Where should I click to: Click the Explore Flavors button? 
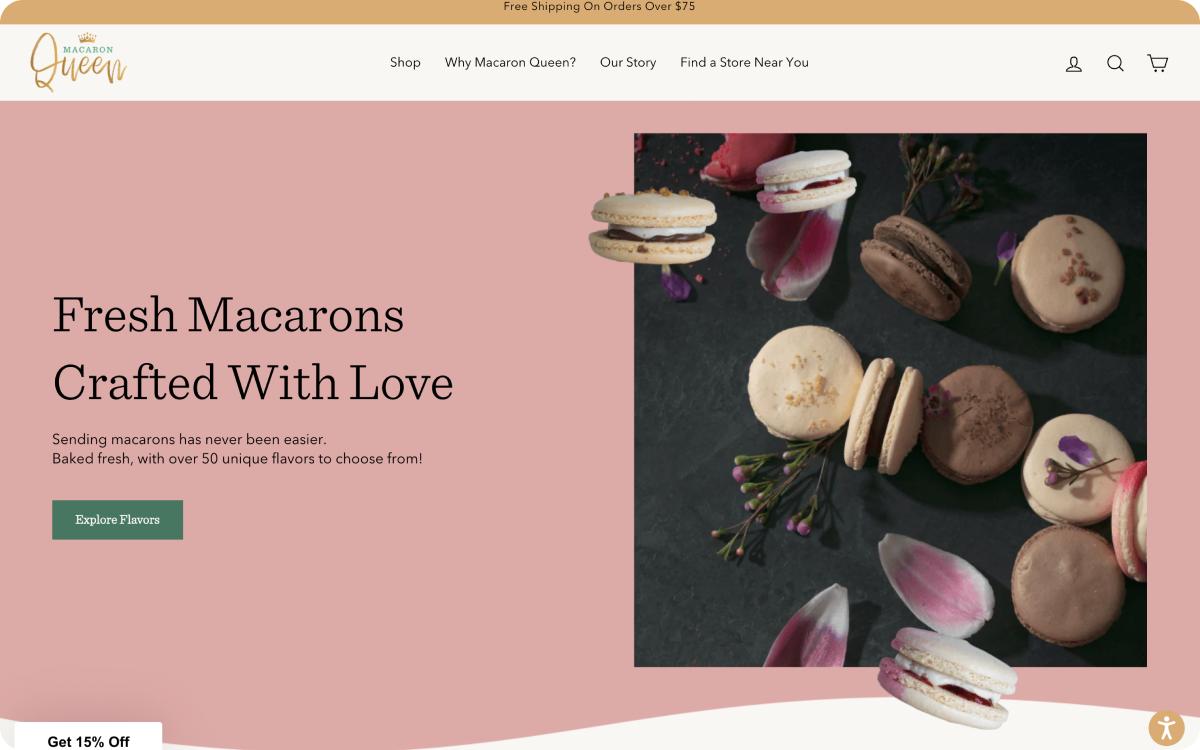pyautogui.click(x=117, y=520)
